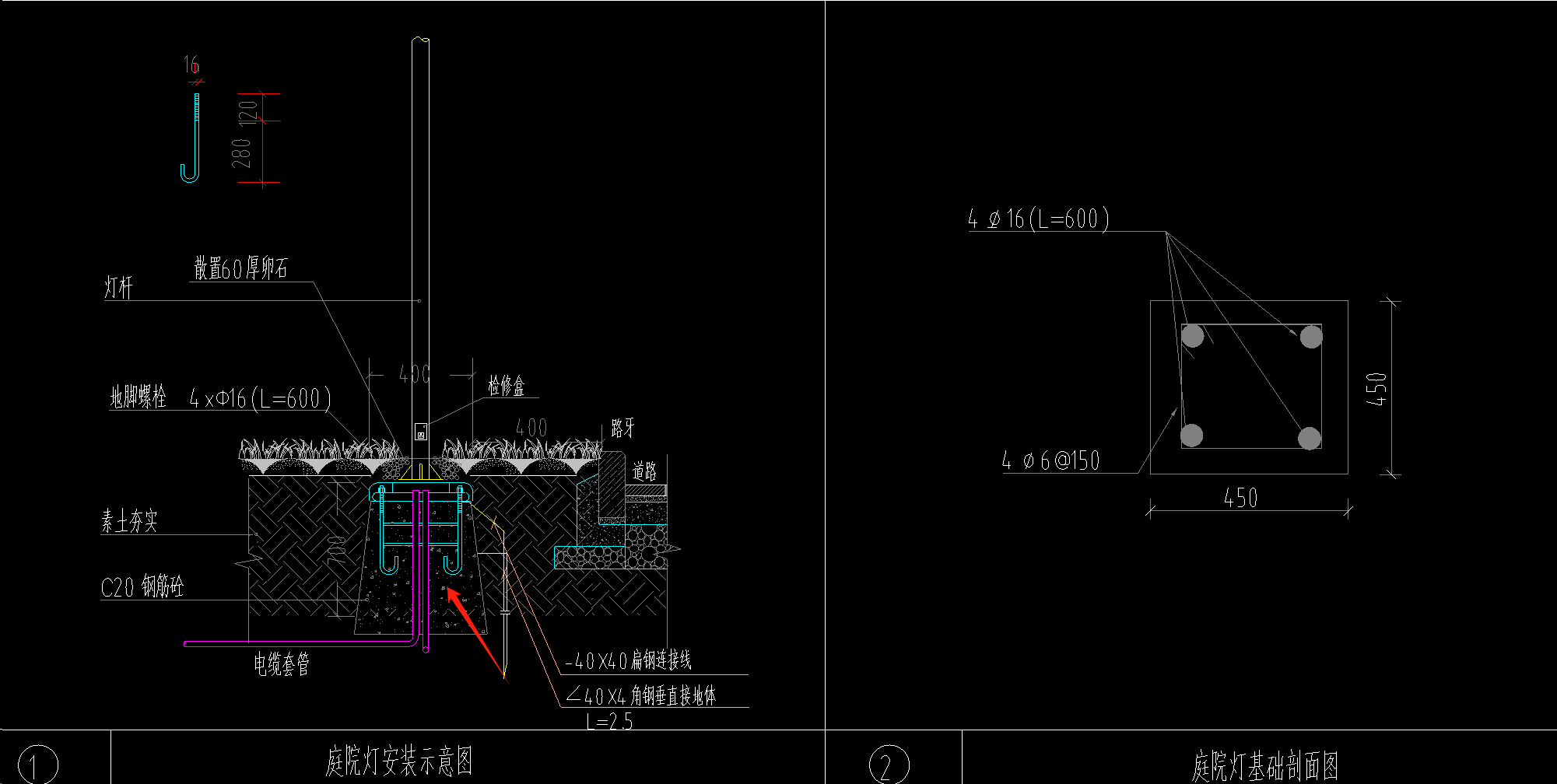Select the 庭院灯安装示意图 title

399,761
